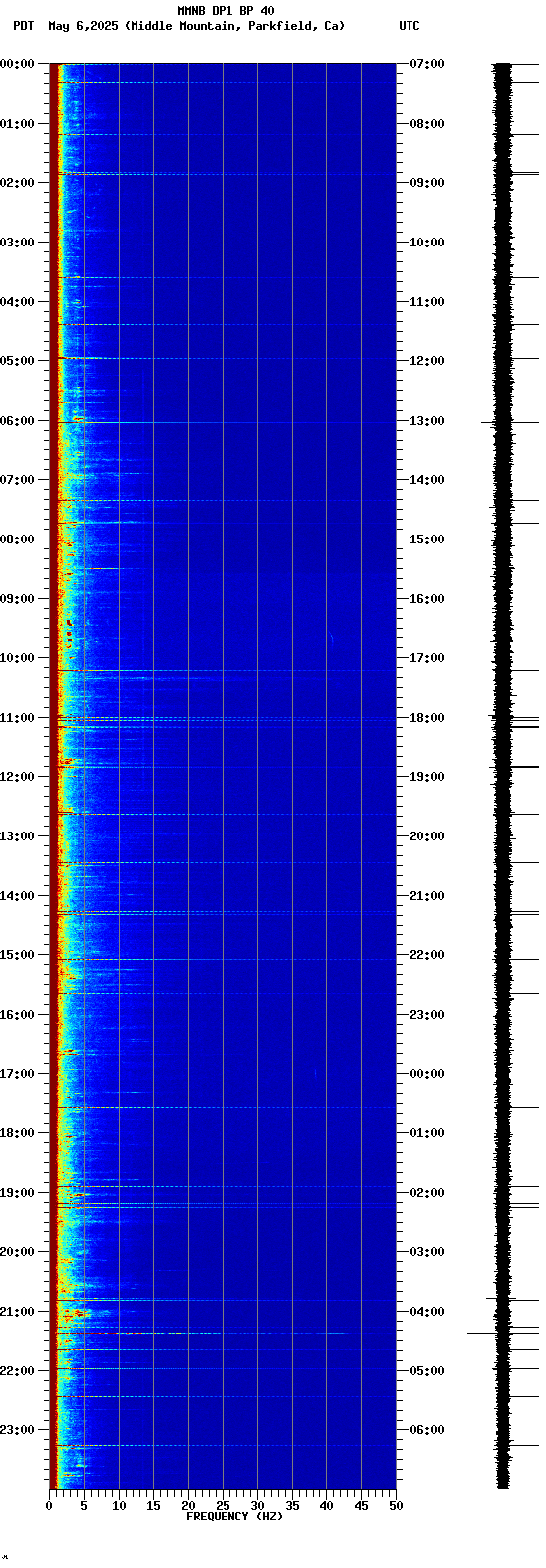Click the PDT time label '03:00'
Screen dimensions: 546x1568
[x=17, y=243]
